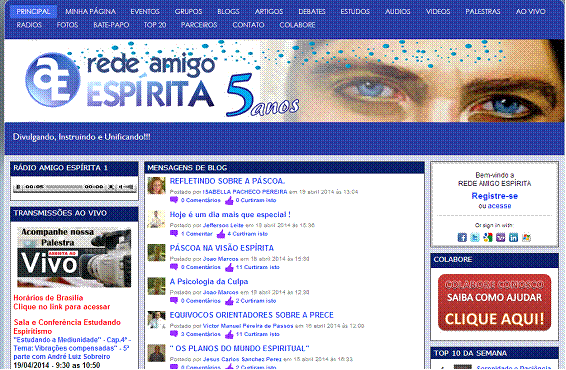
Task: Pause the Rádio Amigo Espírita player
Action: pyautogui.click(x=18, y=187)
